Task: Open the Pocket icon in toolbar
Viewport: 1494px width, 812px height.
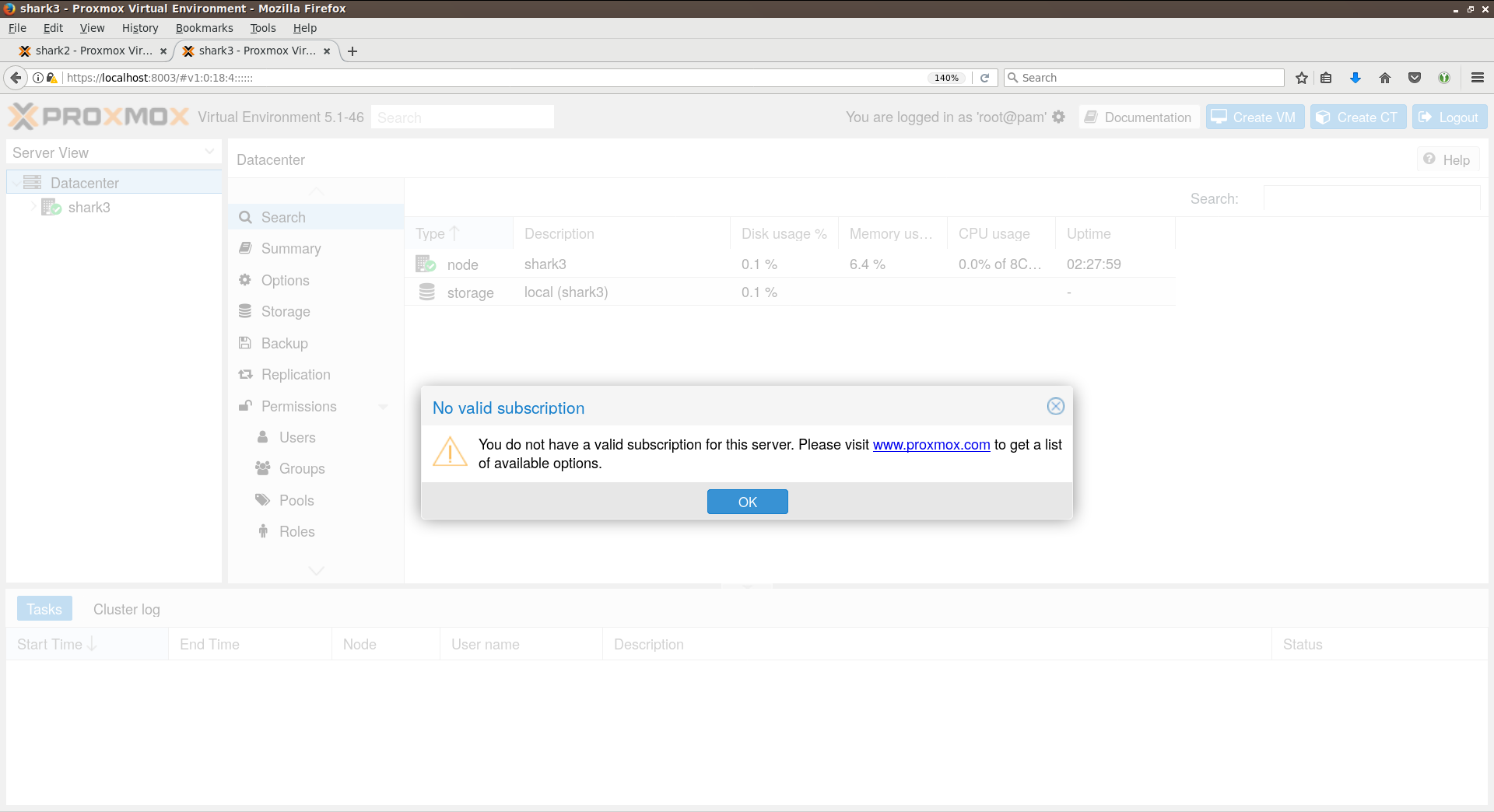Action: (1415, 78)
